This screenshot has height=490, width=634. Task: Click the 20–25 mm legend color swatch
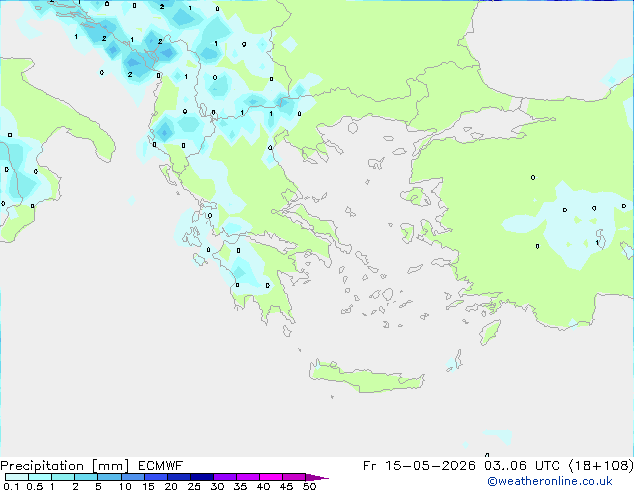click(179, 477)
